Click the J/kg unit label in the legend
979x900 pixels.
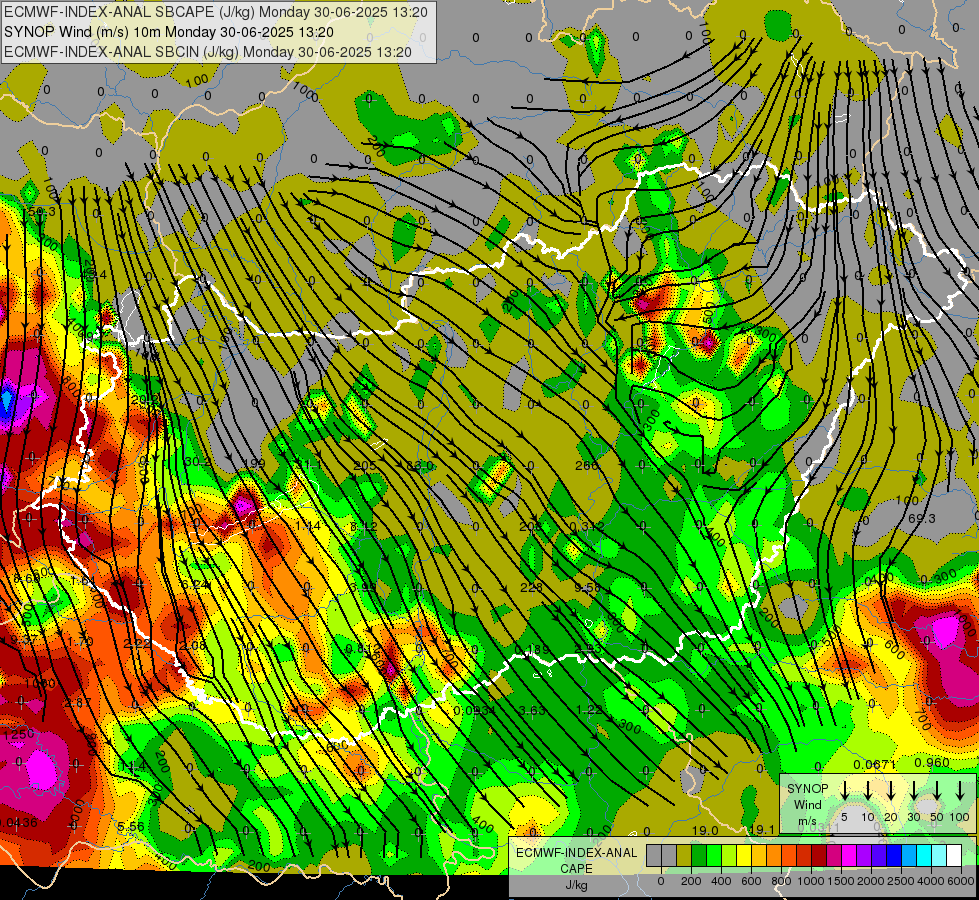click(576, 885)
